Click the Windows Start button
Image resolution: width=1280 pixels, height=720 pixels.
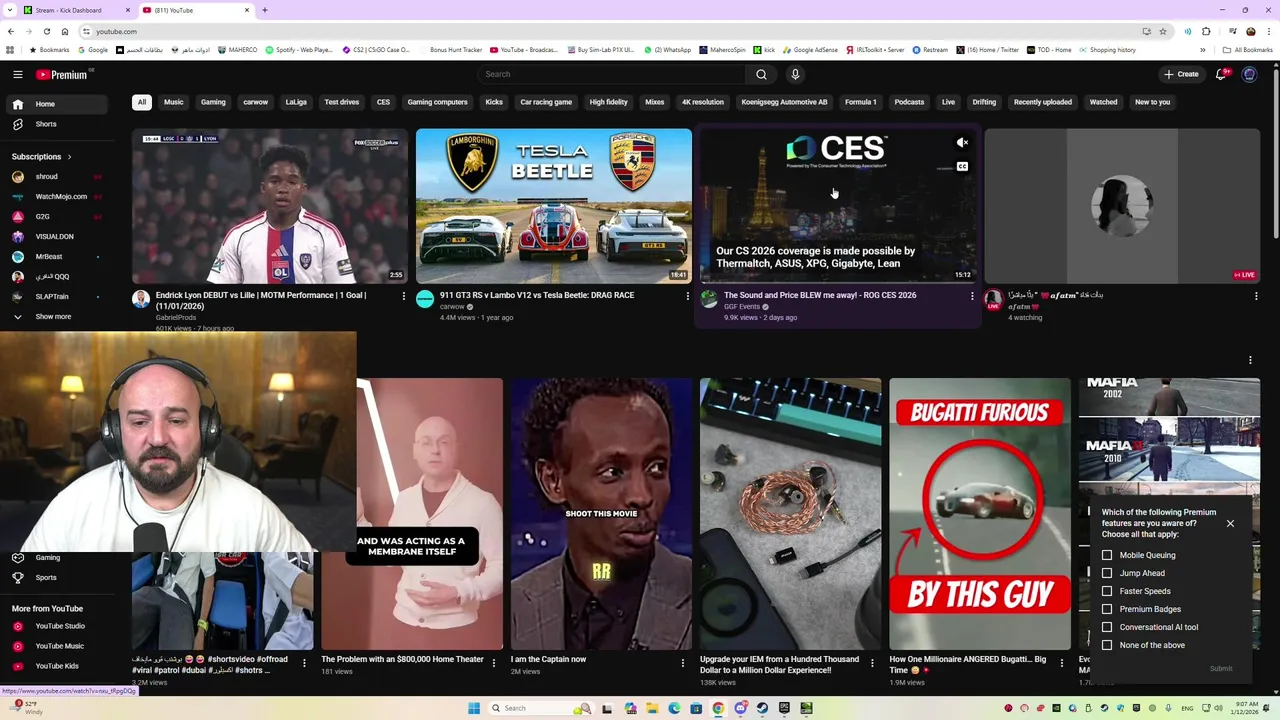(x=474, y=708)
